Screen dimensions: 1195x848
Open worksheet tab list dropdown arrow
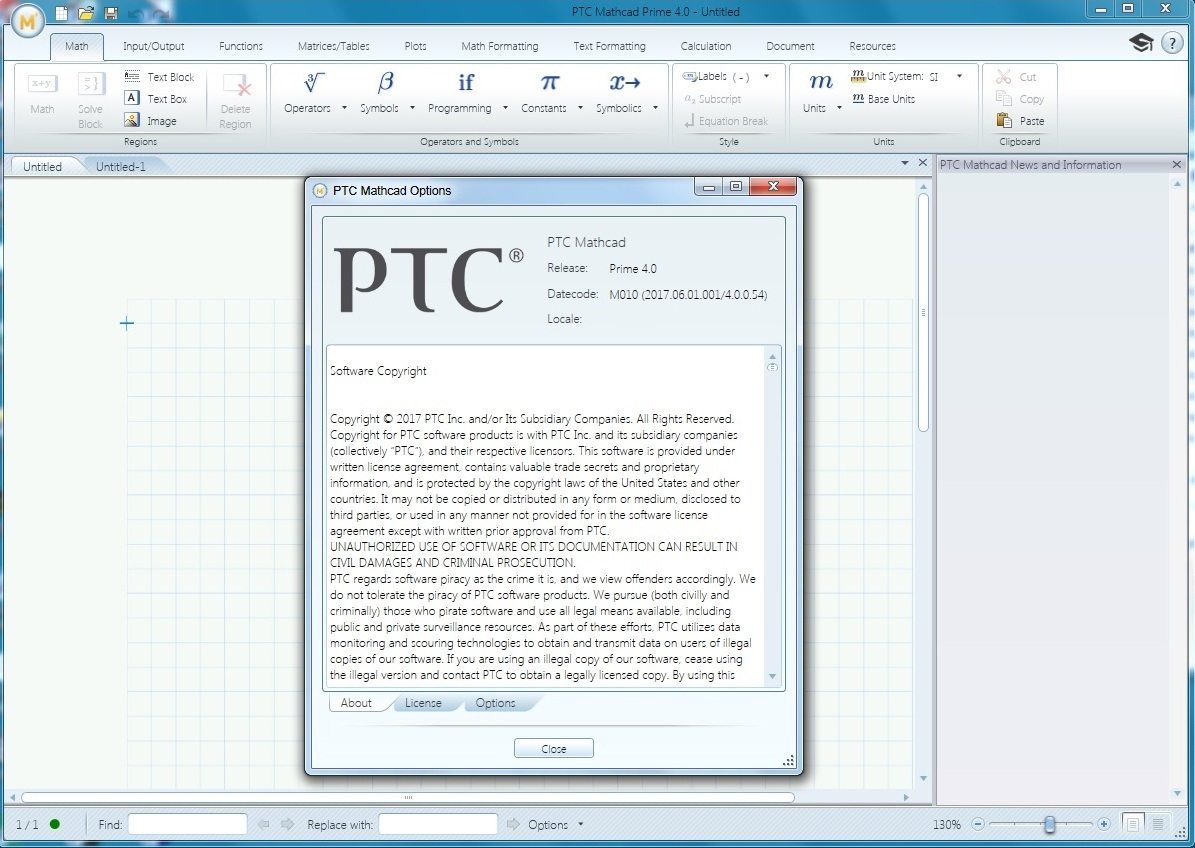905,163
